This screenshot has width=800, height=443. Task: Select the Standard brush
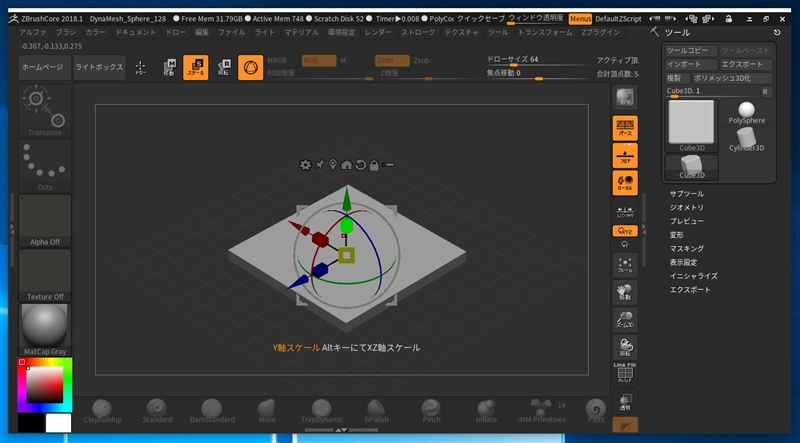pos(157,411)
